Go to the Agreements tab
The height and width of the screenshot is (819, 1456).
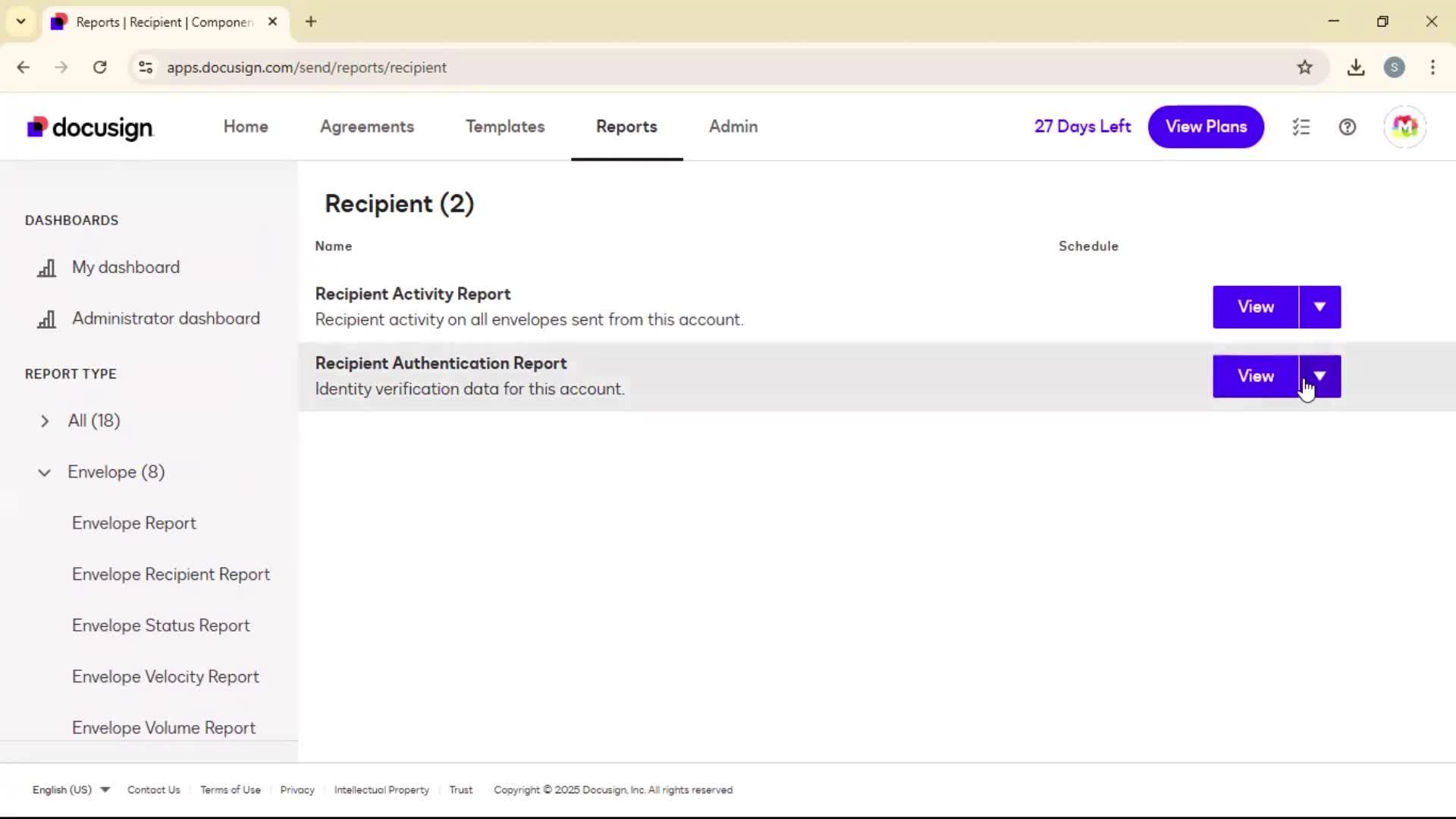click(x=367, y=127)
